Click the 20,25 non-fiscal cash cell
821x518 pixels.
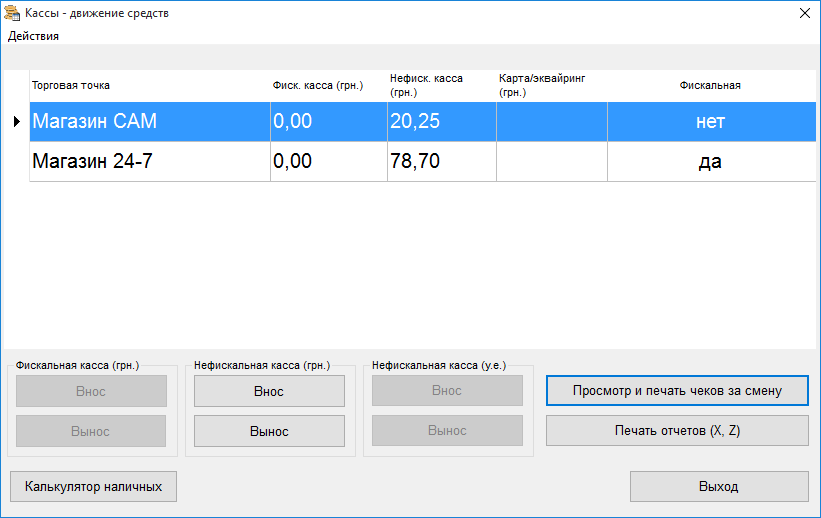(x=441, y=122)
